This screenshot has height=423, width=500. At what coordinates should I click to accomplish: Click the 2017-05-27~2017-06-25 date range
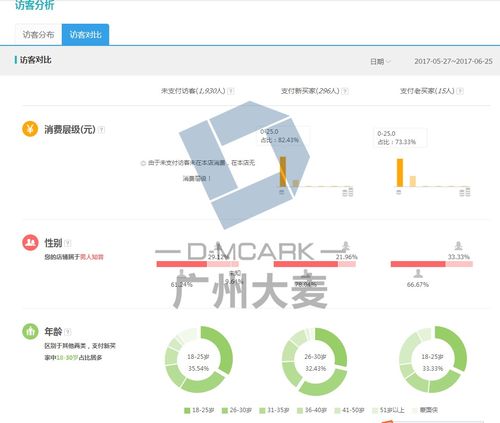pos(453,61)
